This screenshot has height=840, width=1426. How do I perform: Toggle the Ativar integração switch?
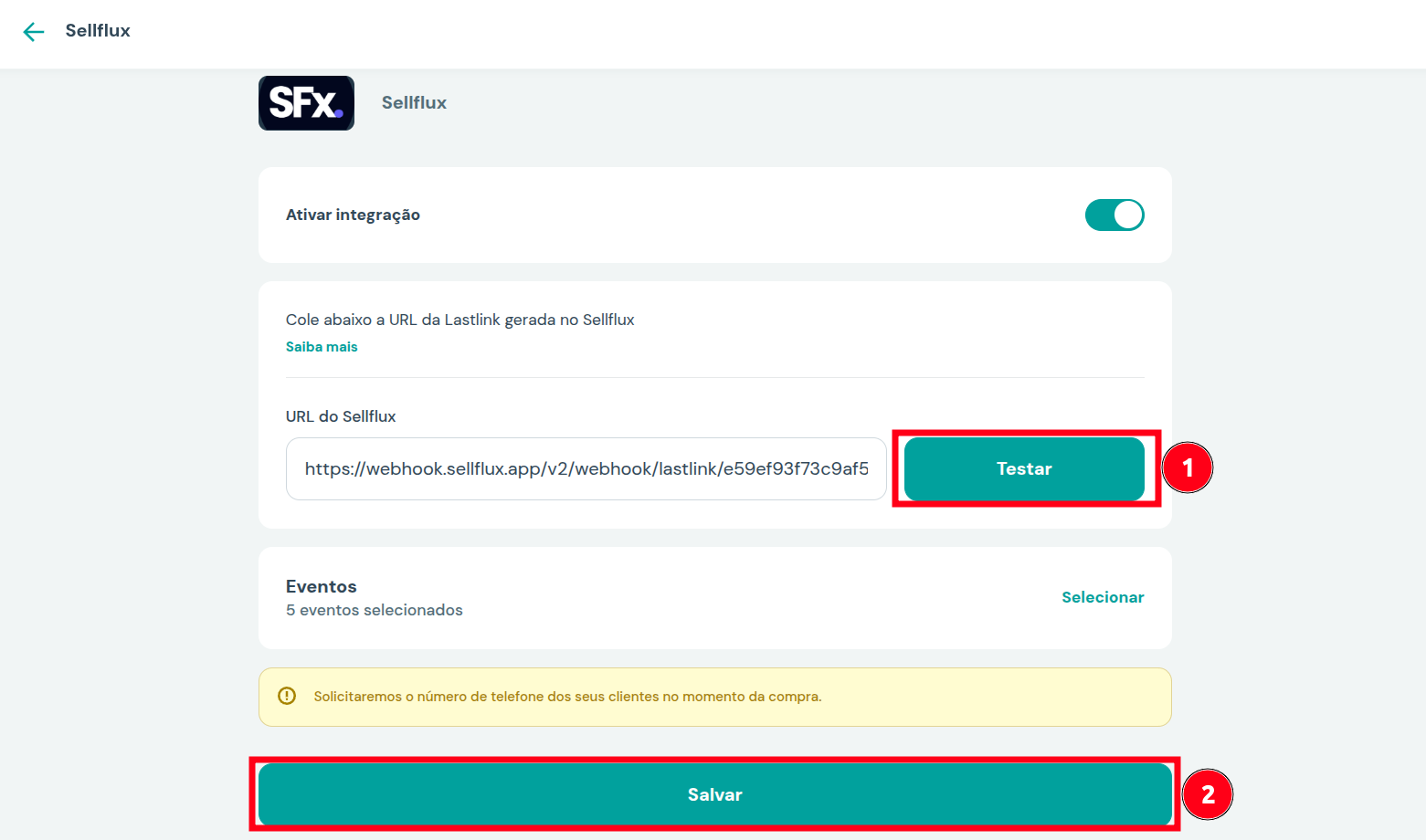(1114, 215)
